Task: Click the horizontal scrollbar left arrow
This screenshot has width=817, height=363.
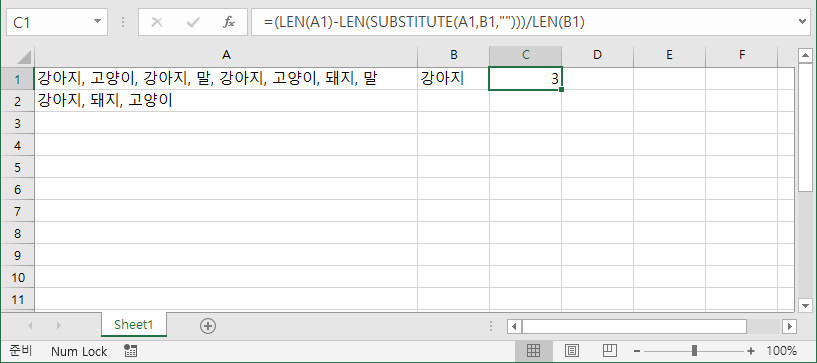Action: coord(514,327)
